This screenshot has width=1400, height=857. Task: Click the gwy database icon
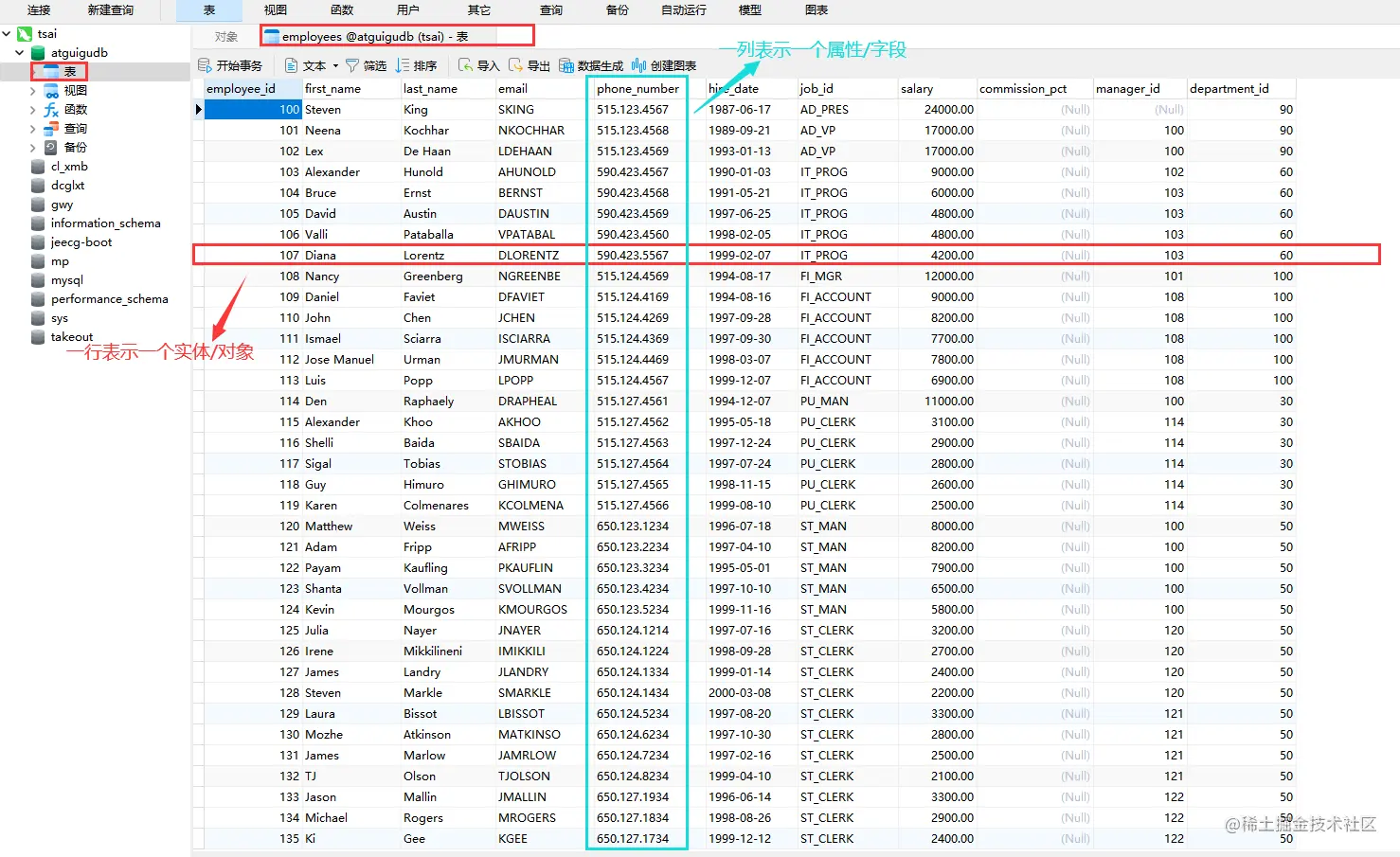click(38, 205)
